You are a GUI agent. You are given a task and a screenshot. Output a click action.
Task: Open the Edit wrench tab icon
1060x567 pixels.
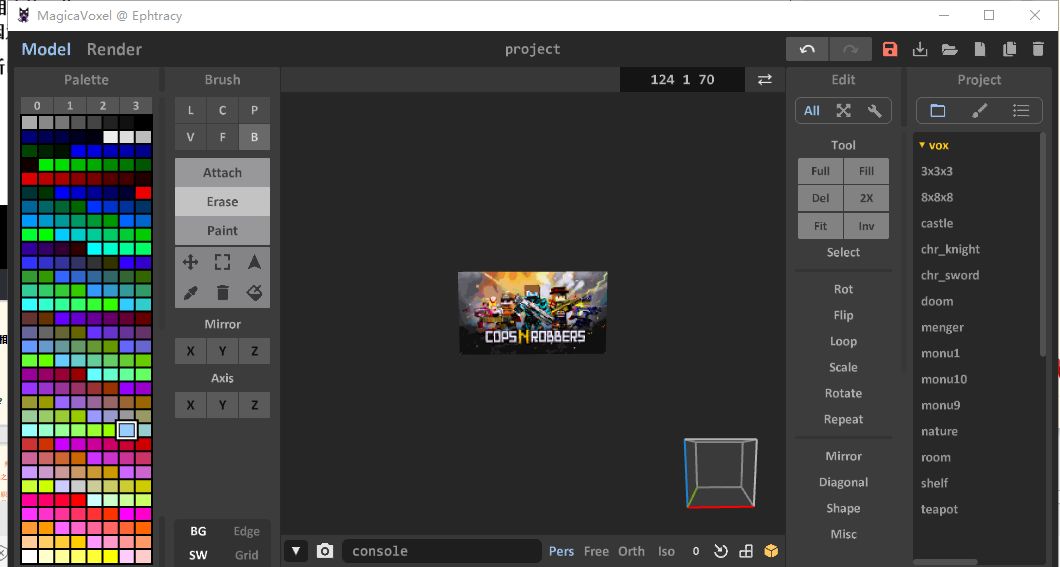(875, 111)
